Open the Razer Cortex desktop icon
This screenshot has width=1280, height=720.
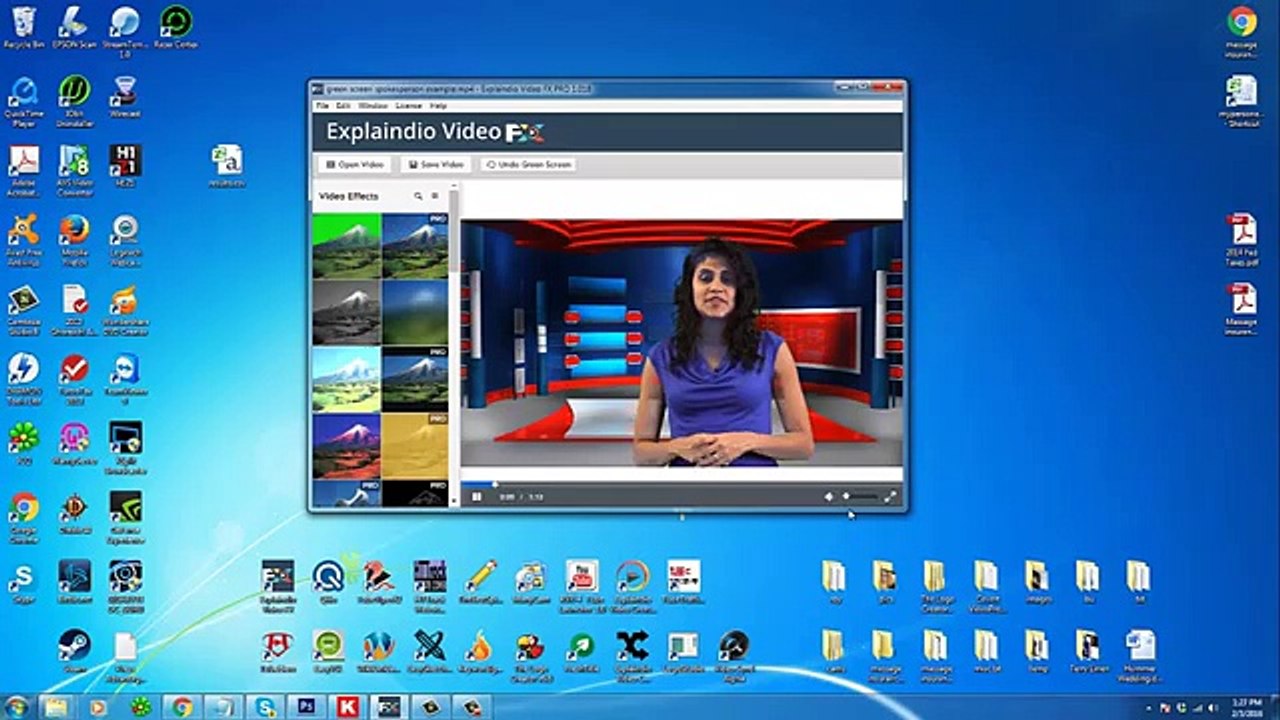(x=176, y=28)
